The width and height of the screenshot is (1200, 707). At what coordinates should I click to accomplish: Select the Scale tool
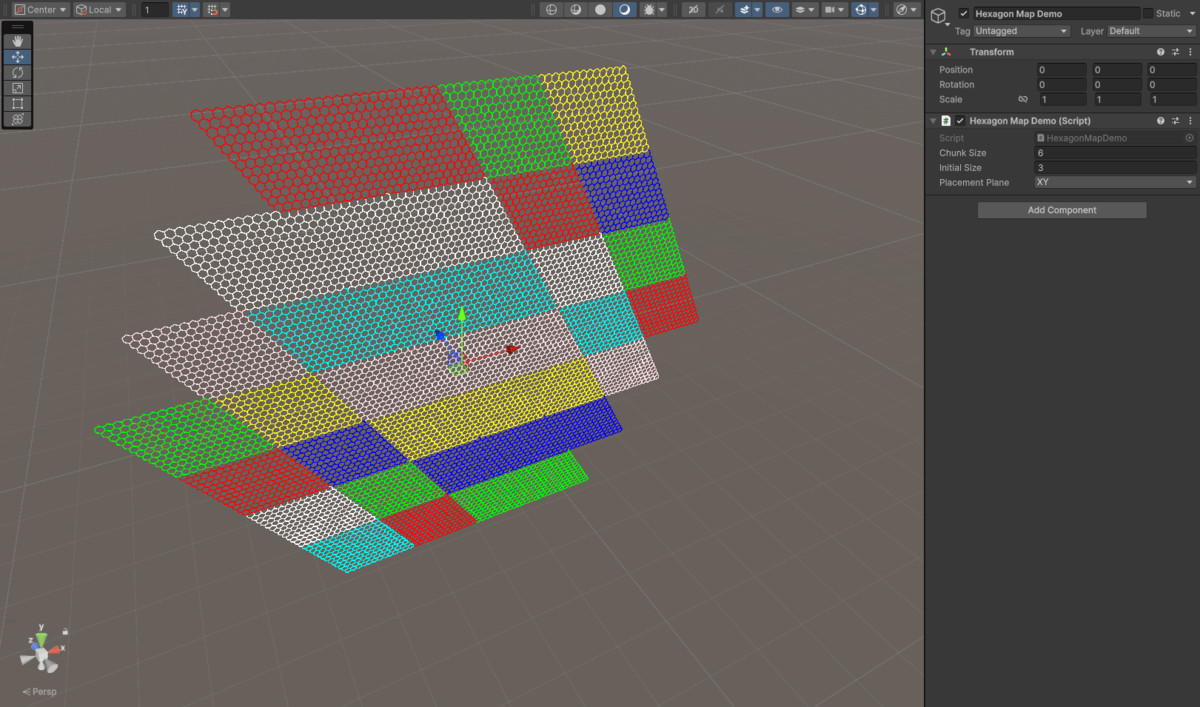pyautogui.click(x=17, y=87)
